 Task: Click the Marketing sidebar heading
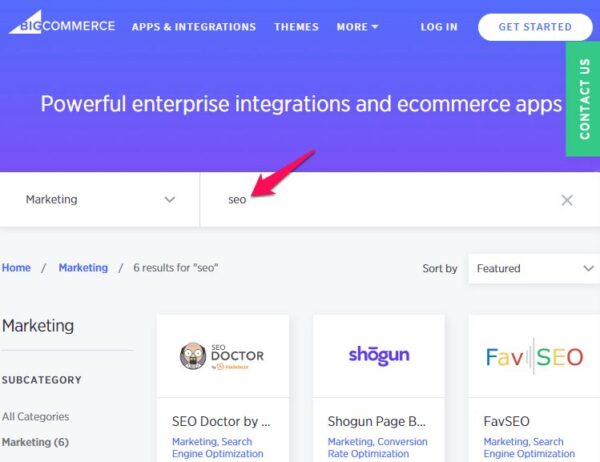pyautogui.click(x=38, y=326)
